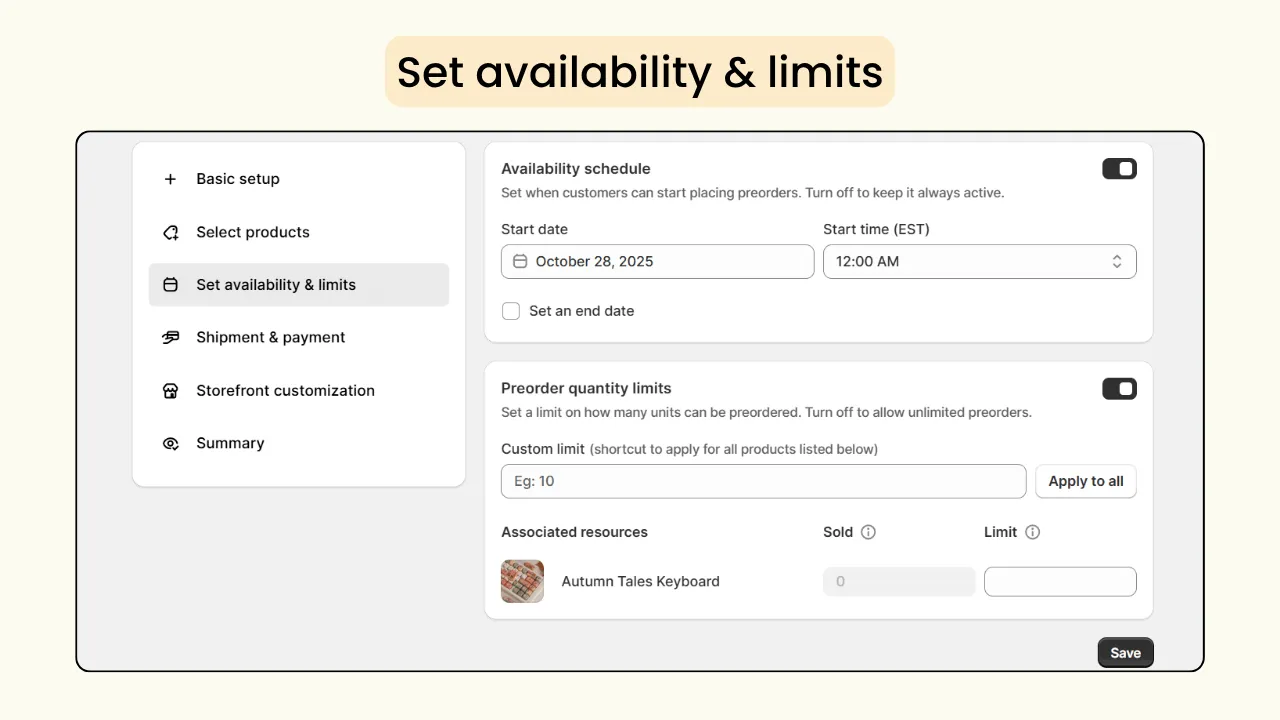The image size is (1280, 720).
Task: Click the chevron on the 12:00 AM selector
Action: pos(1117,261)
